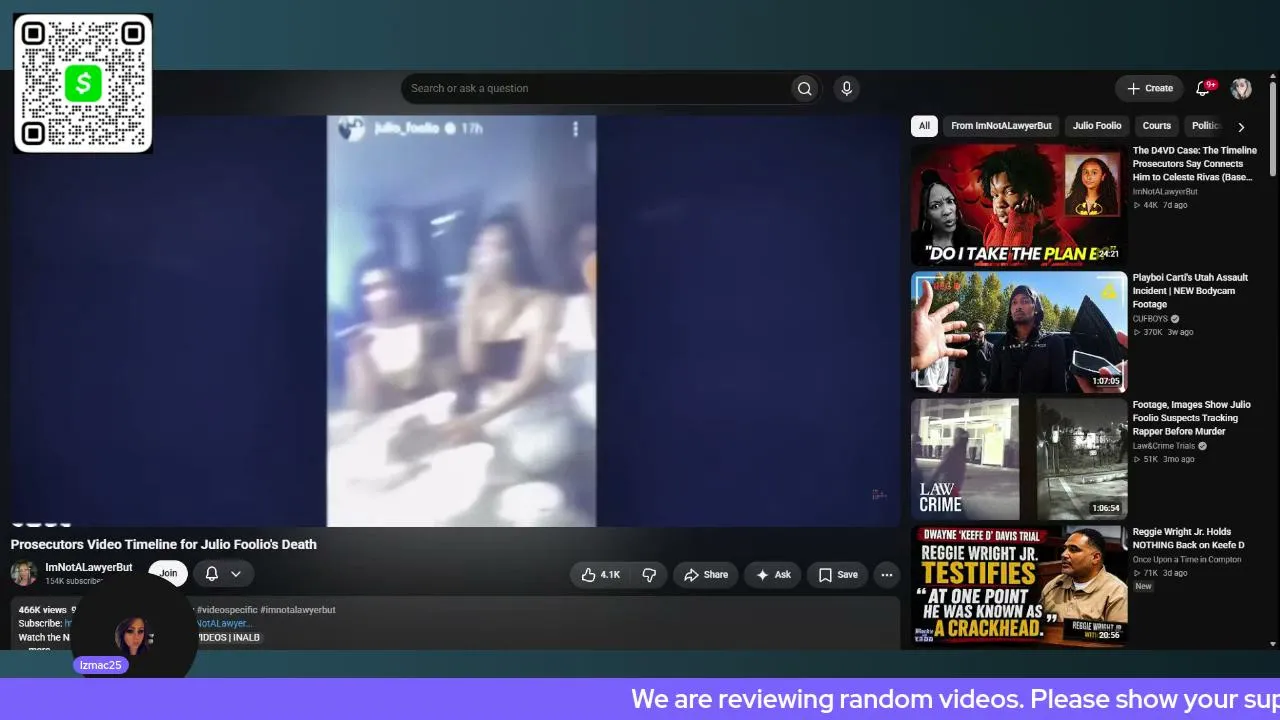This screenshot has width=1280, height=720.
Task: Open the ImNotALawyerBut channel name below the video
Action: click(x=88, y=568)
